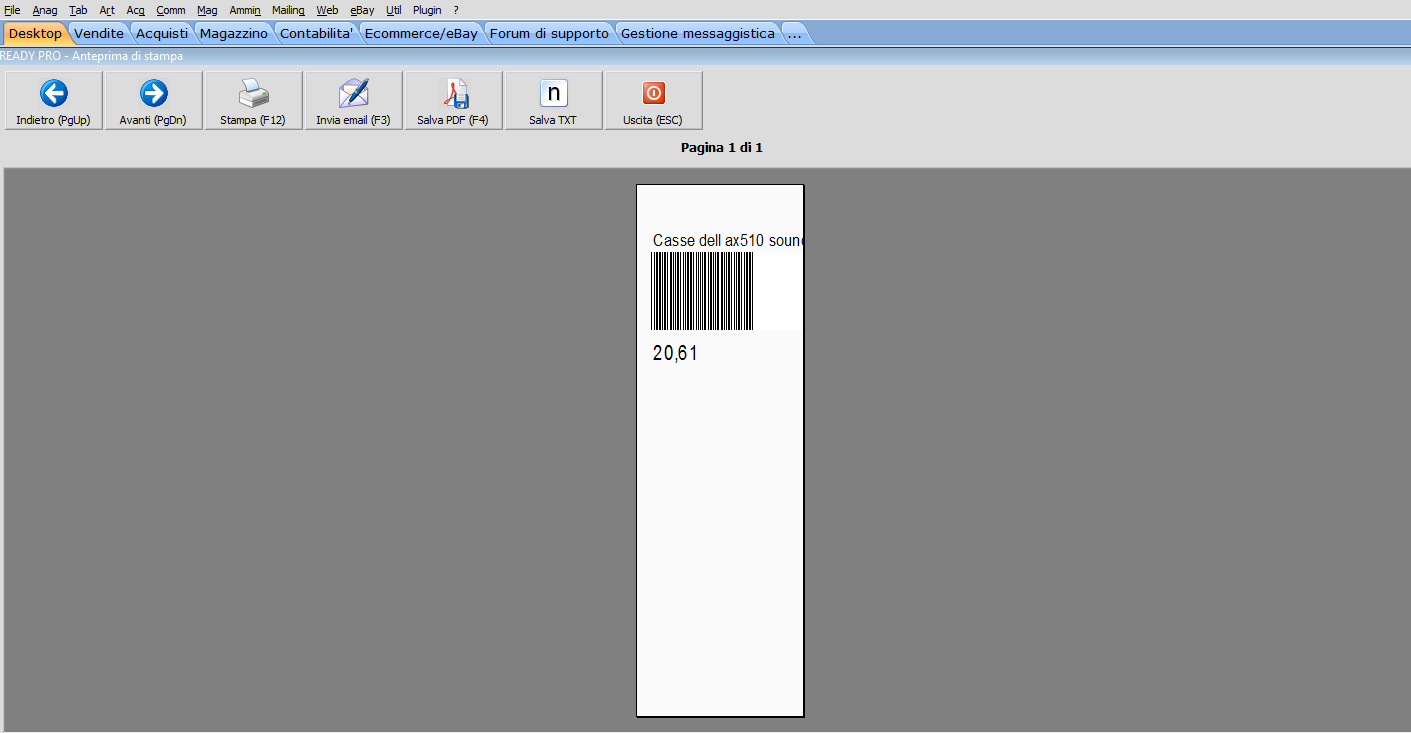Open the Ammin menu

click(245, 10)
